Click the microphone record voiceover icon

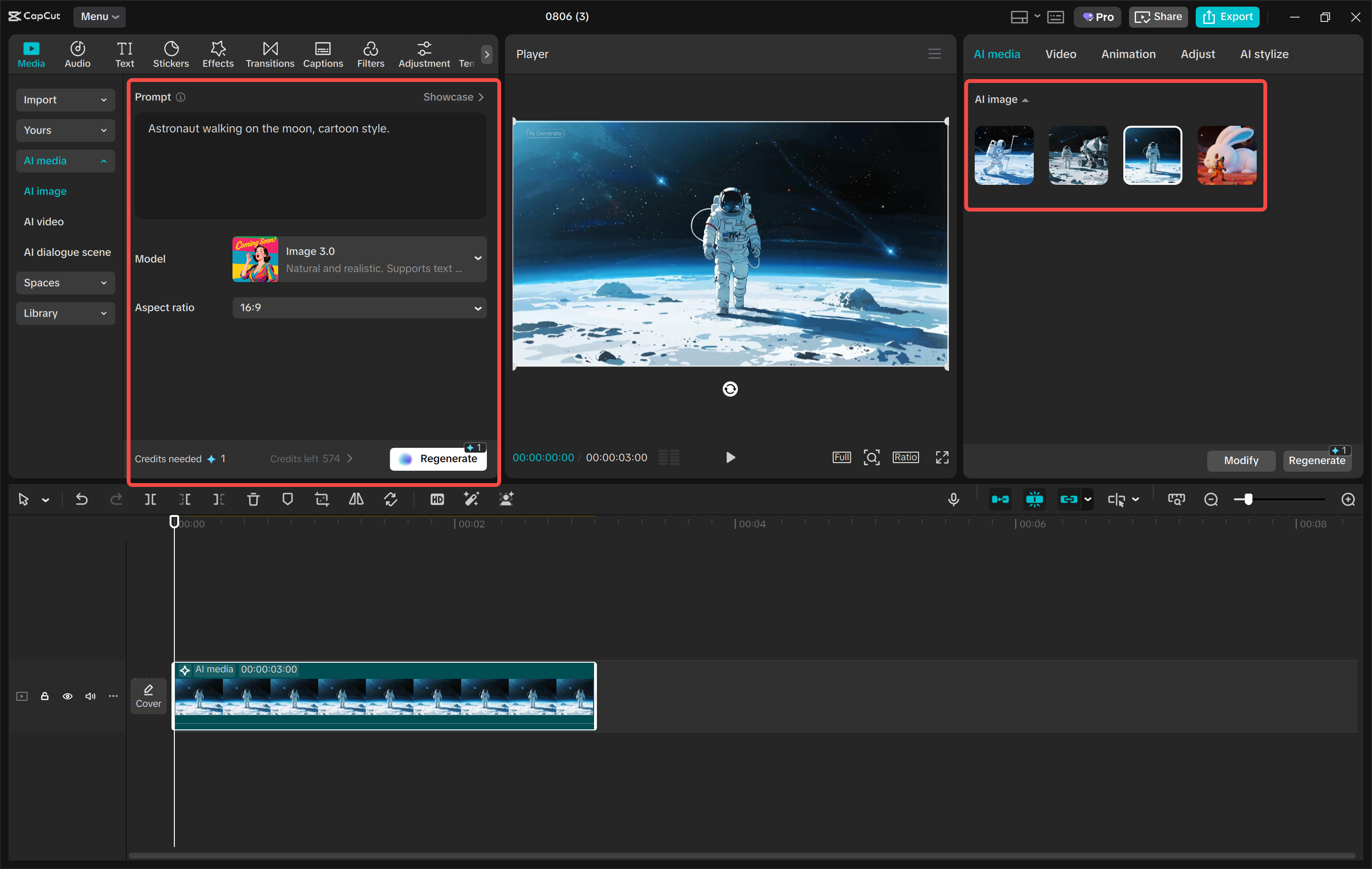[x=953, y=500]
